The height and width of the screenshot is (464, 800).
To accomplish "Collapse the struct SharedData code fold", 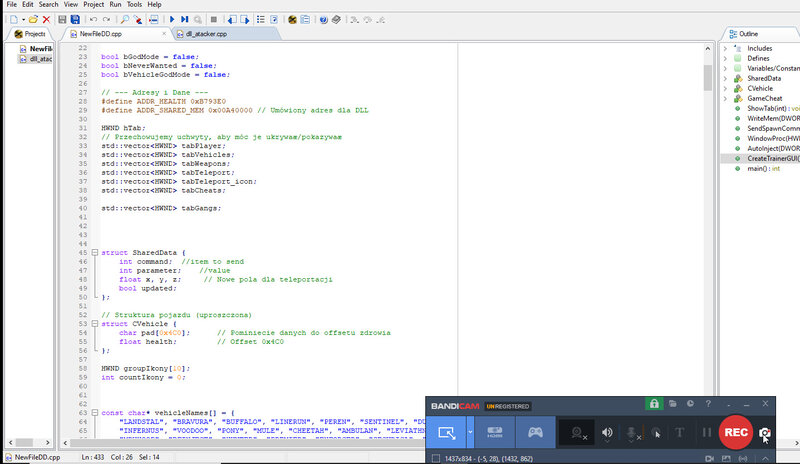I will 95,253.
